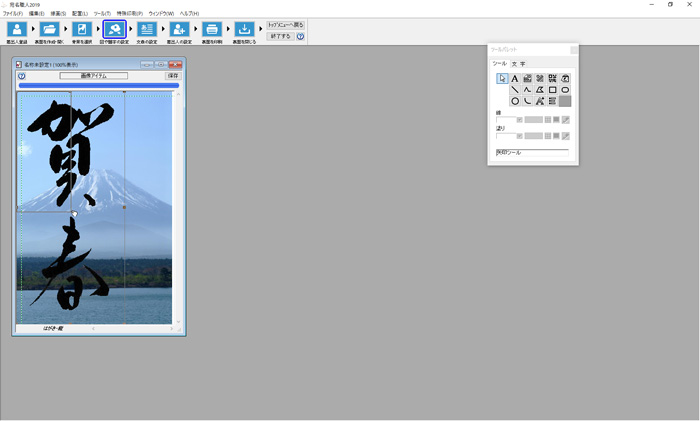700x421 pixels.
Task: Open the 裏面を作成・開く folder icon
Action: point(49,31)
